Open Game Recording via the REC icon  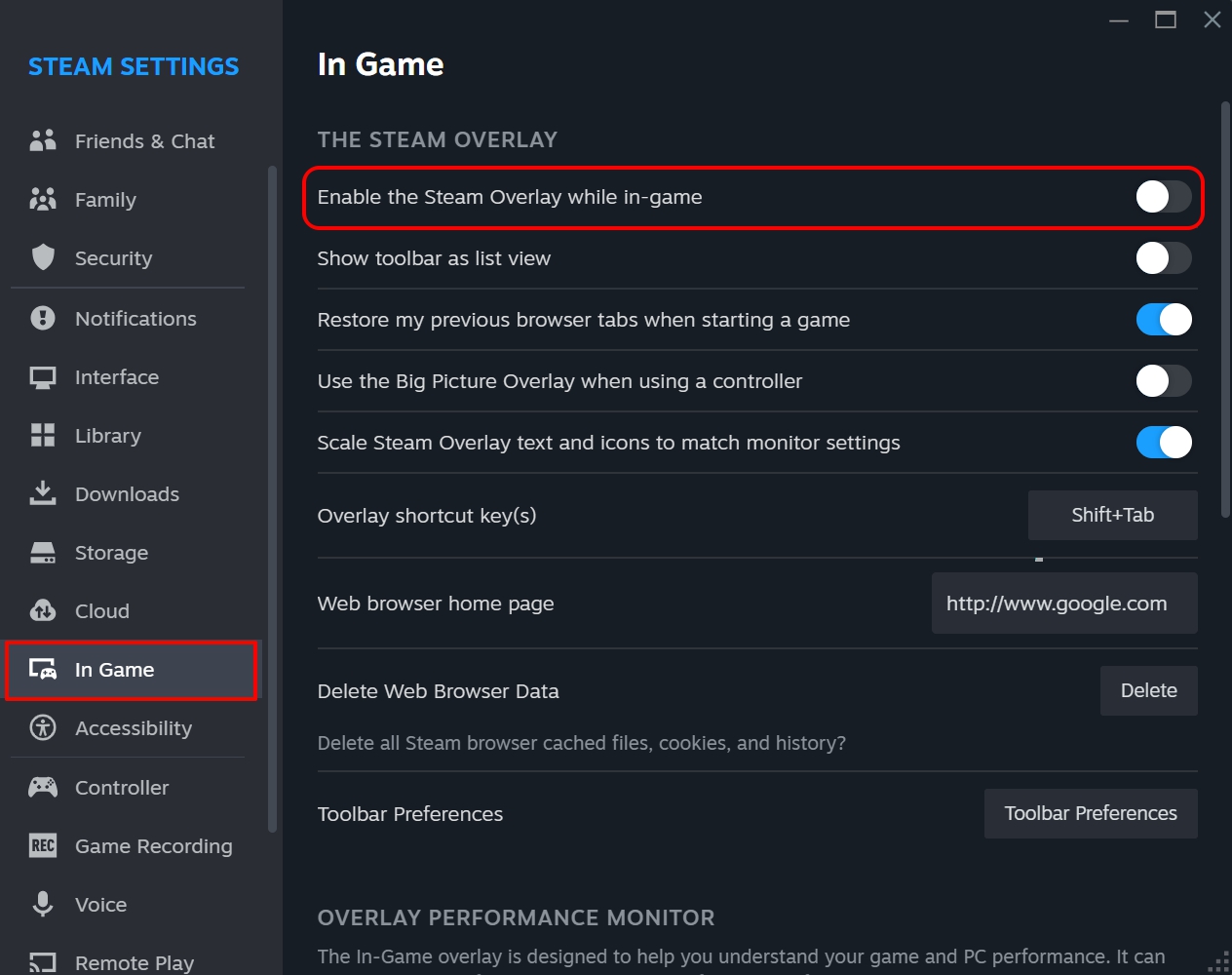pyautogui.click(x=43, y=845)
